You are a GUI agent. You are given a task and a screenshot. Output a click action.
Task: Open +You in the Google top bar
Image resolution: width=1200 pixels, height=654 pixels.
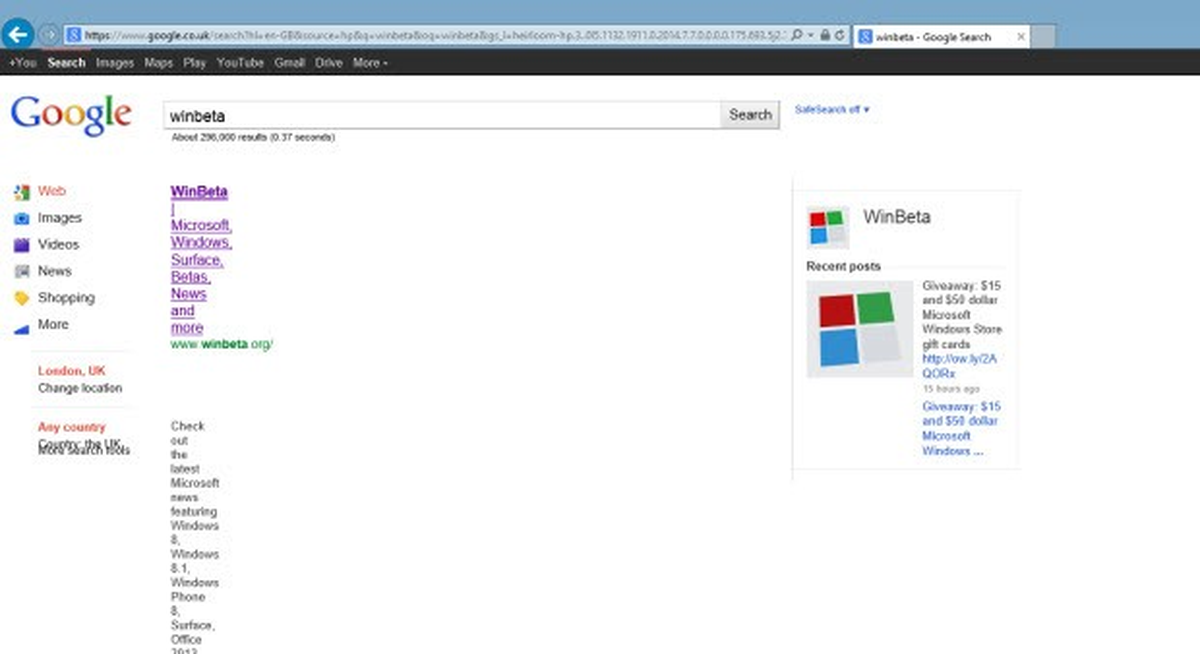tap(22, 63)
